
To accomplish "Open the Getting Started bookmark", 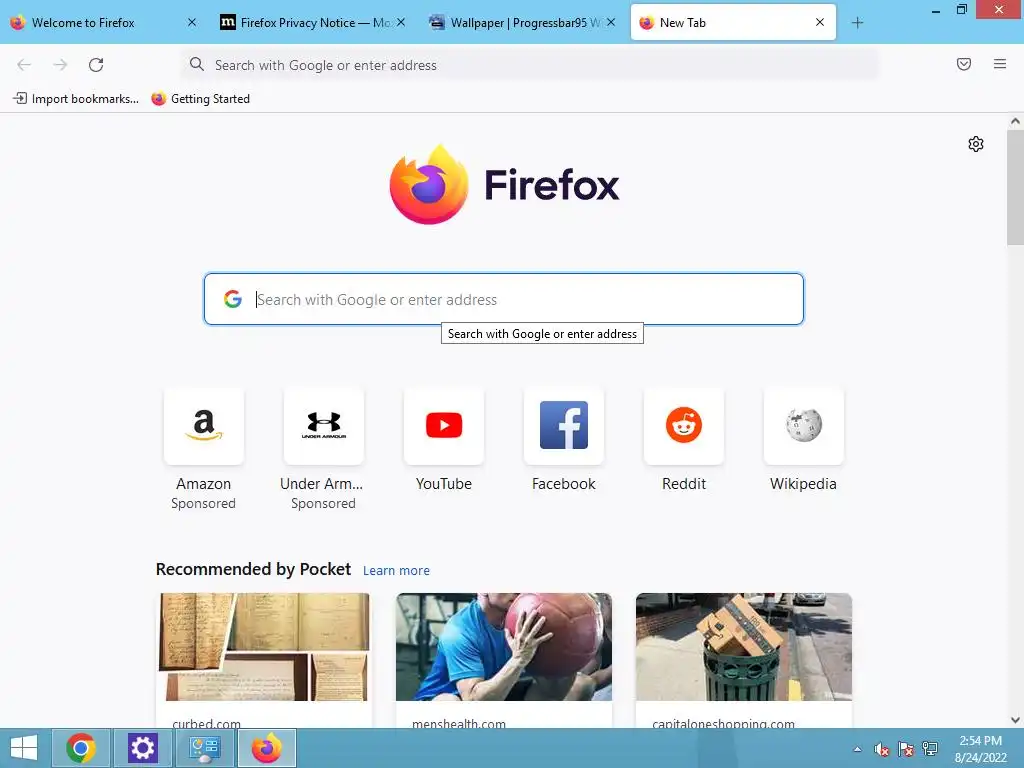I will (200, 99).
